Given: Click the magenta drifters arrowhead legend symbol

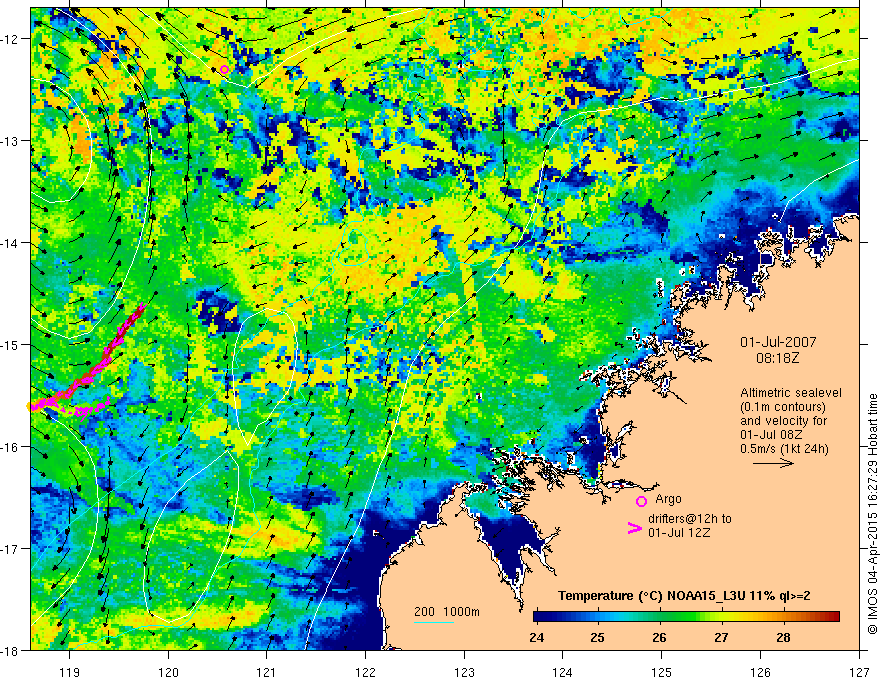Looking at the screenshot, I should point(635,528).
